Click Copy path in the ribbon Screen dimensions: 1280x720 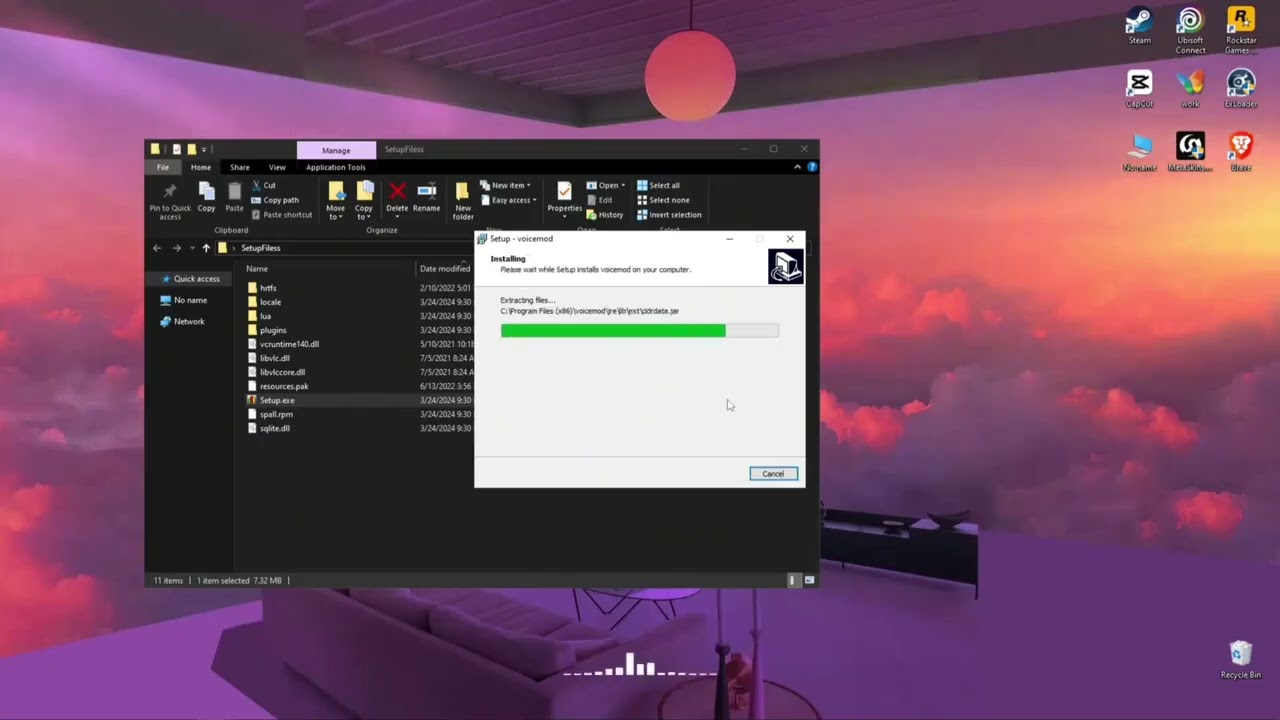(x=275, y=200)
